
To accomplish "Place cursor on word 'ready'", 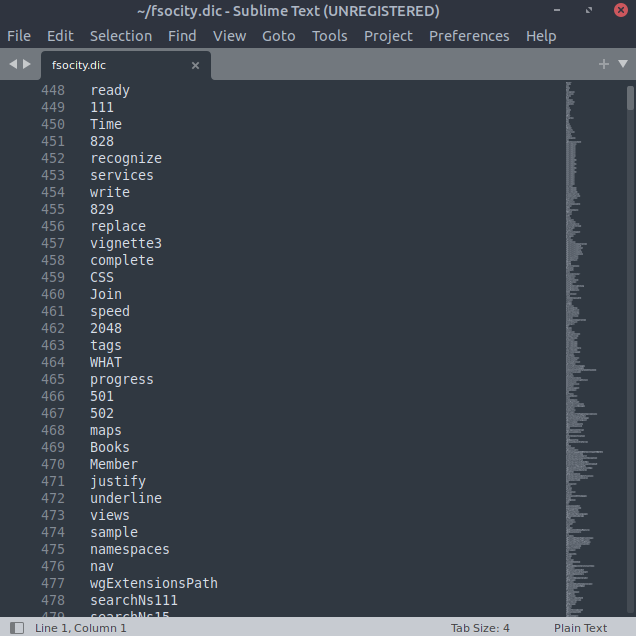I will [110, 90].
